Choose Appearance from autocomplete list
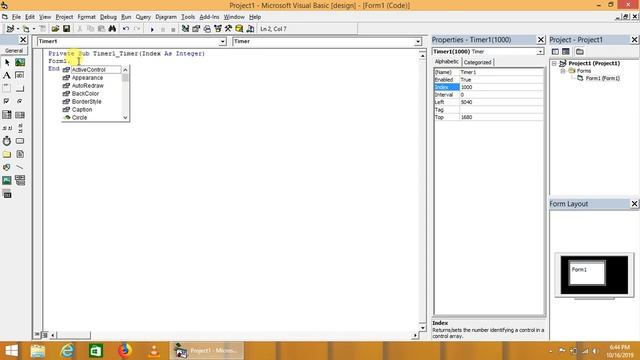Viewport: 640px width, 360px height. click(87, 78)
